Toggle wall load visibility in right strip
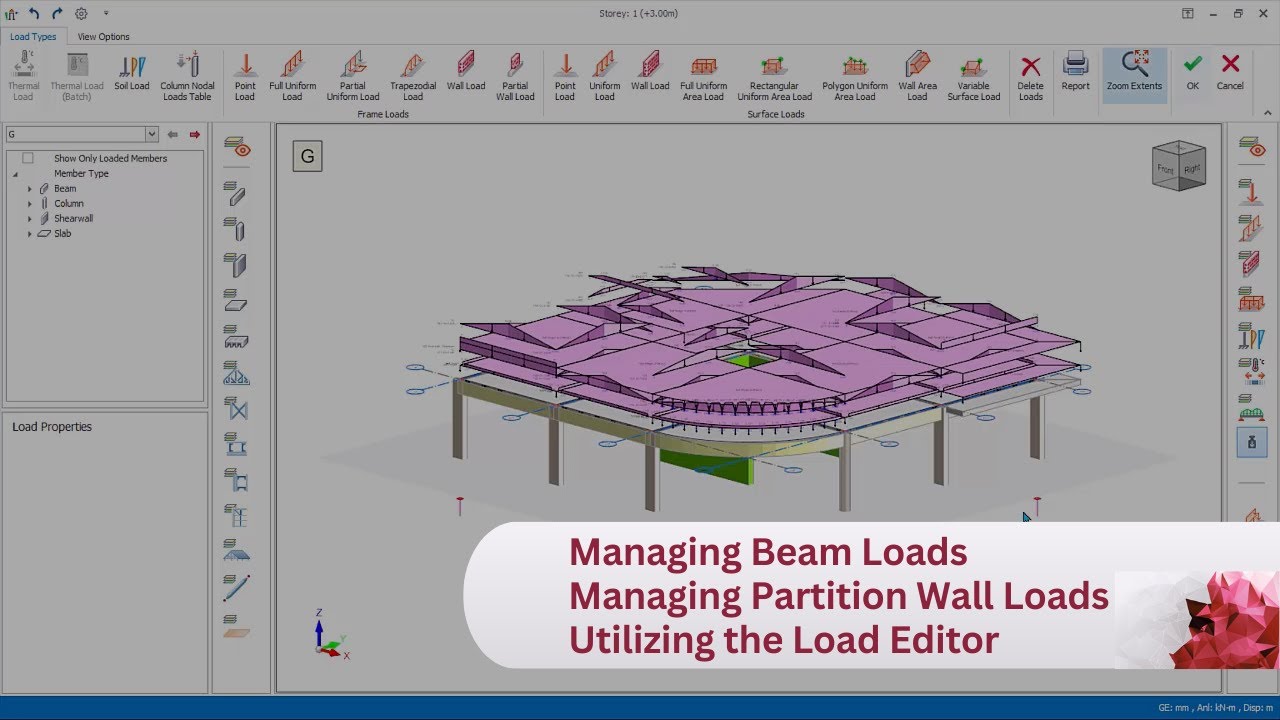This screenshot has width=1280, height=720. 1251,263
